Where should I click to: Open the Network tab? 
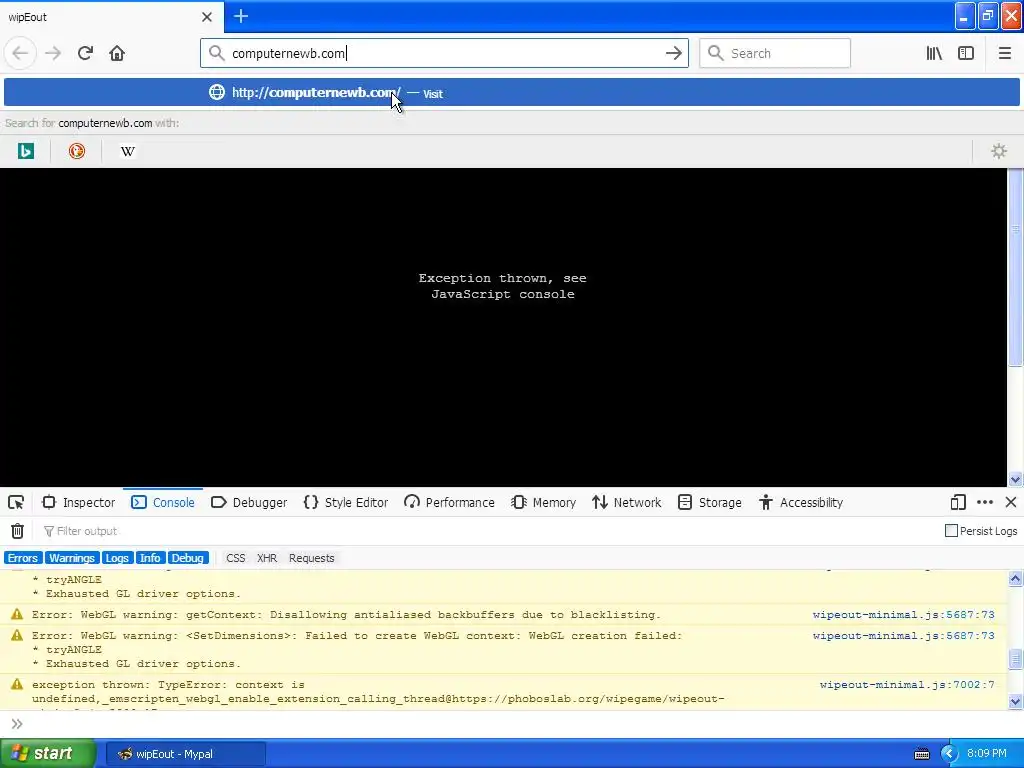coord(627,502)
